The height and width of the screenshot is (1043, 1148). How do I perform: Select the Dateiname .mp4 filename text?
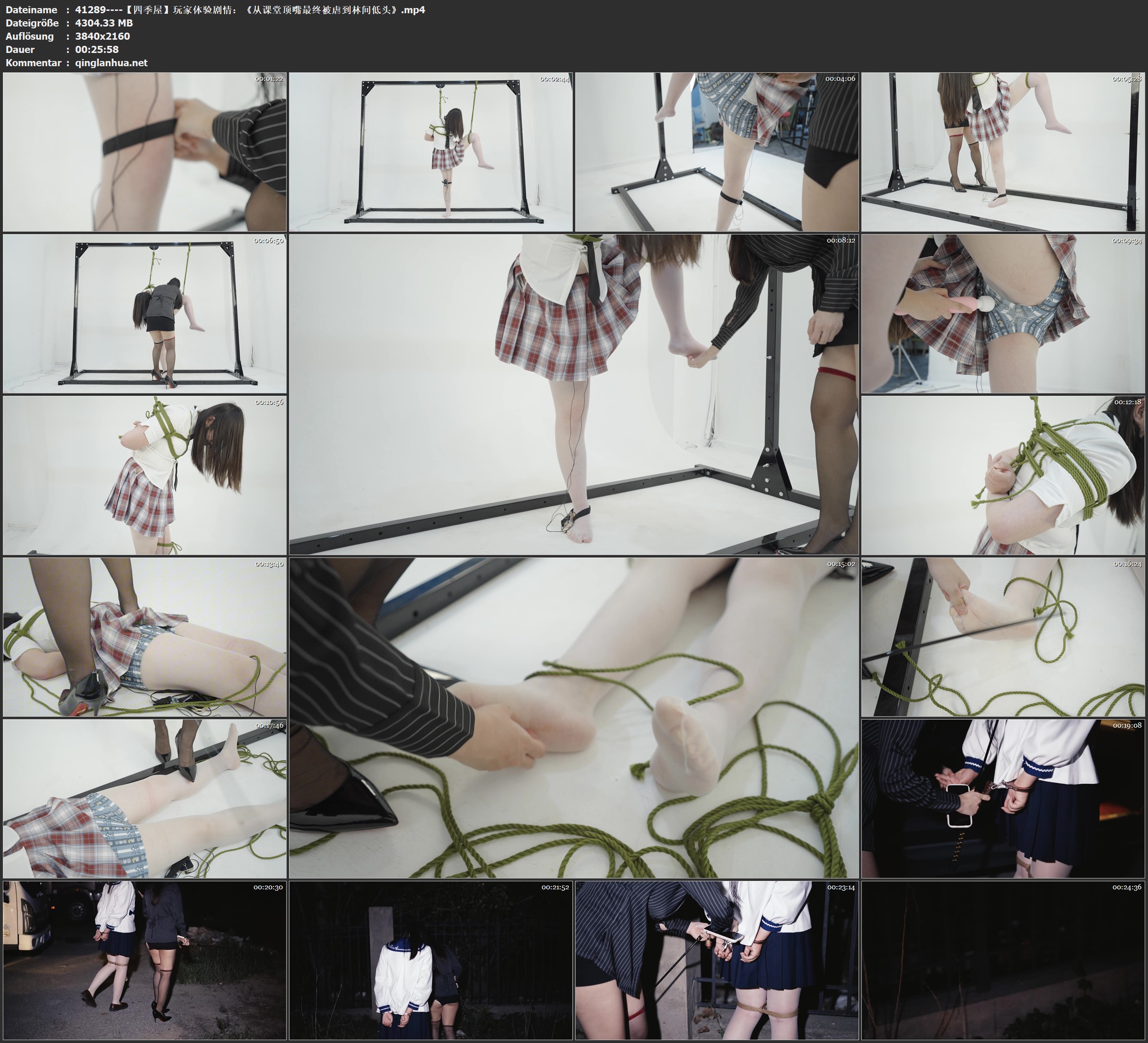coord(250,9)
